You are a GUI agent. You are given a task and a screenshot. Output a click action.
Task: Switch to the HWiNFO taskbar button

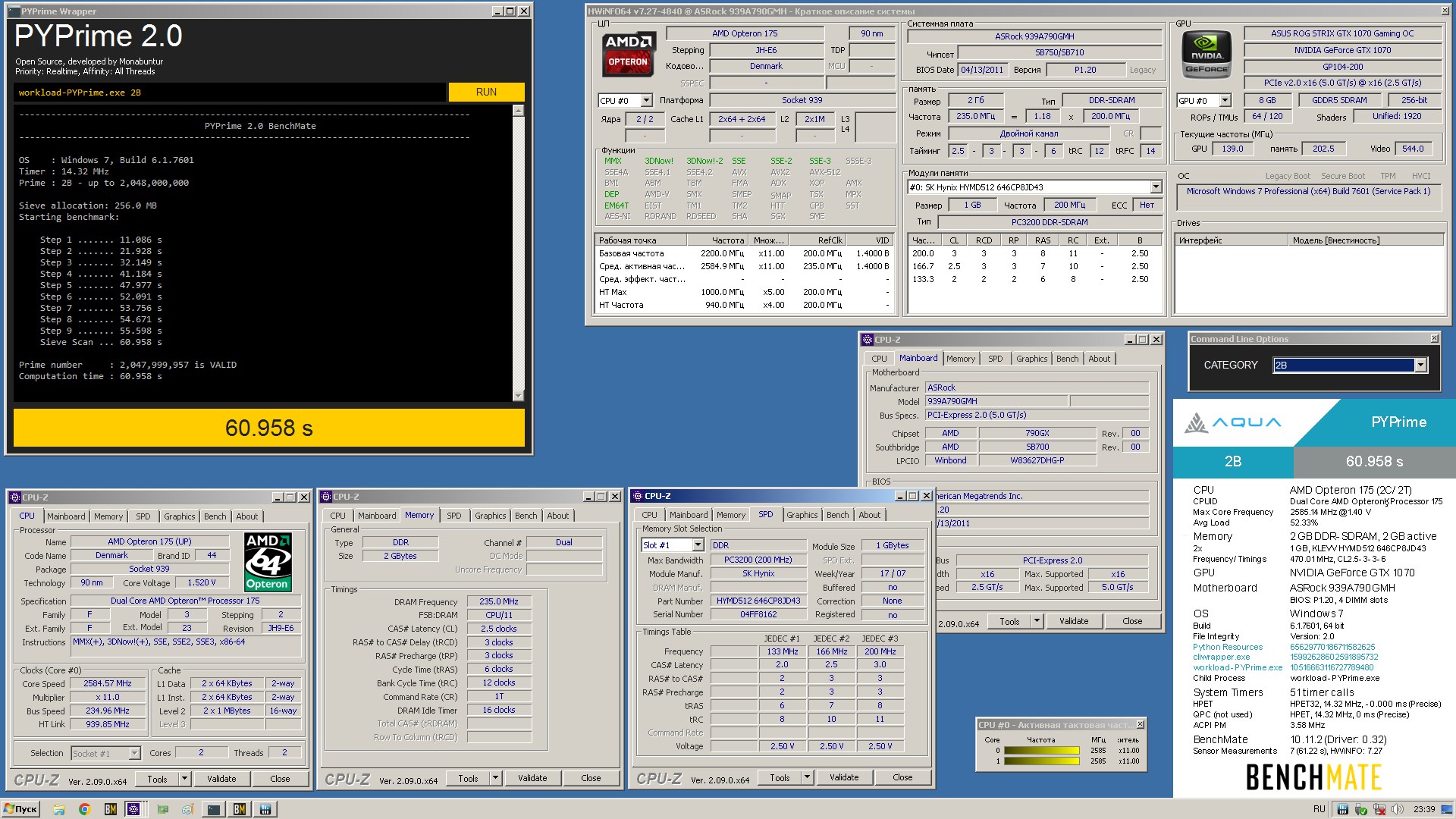click(x=265, y=809)
